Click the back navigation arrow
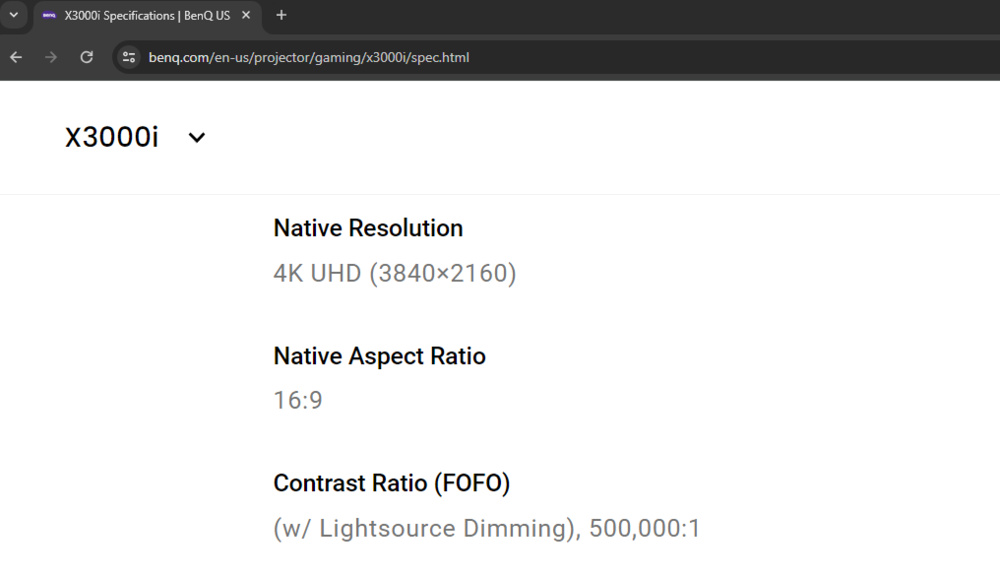Screen dimensions: 1000x577 (x=16, y=57)
